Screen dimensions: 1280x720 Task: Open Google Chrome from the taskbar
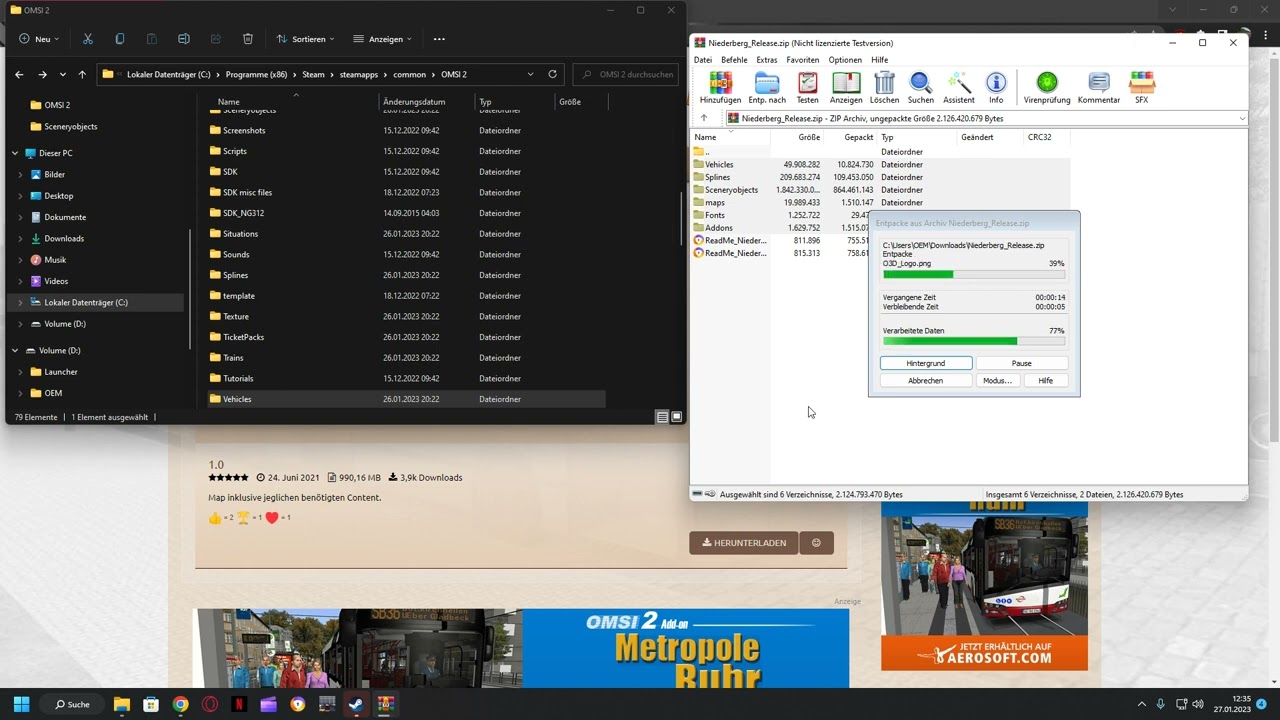[x=180, y=704]
